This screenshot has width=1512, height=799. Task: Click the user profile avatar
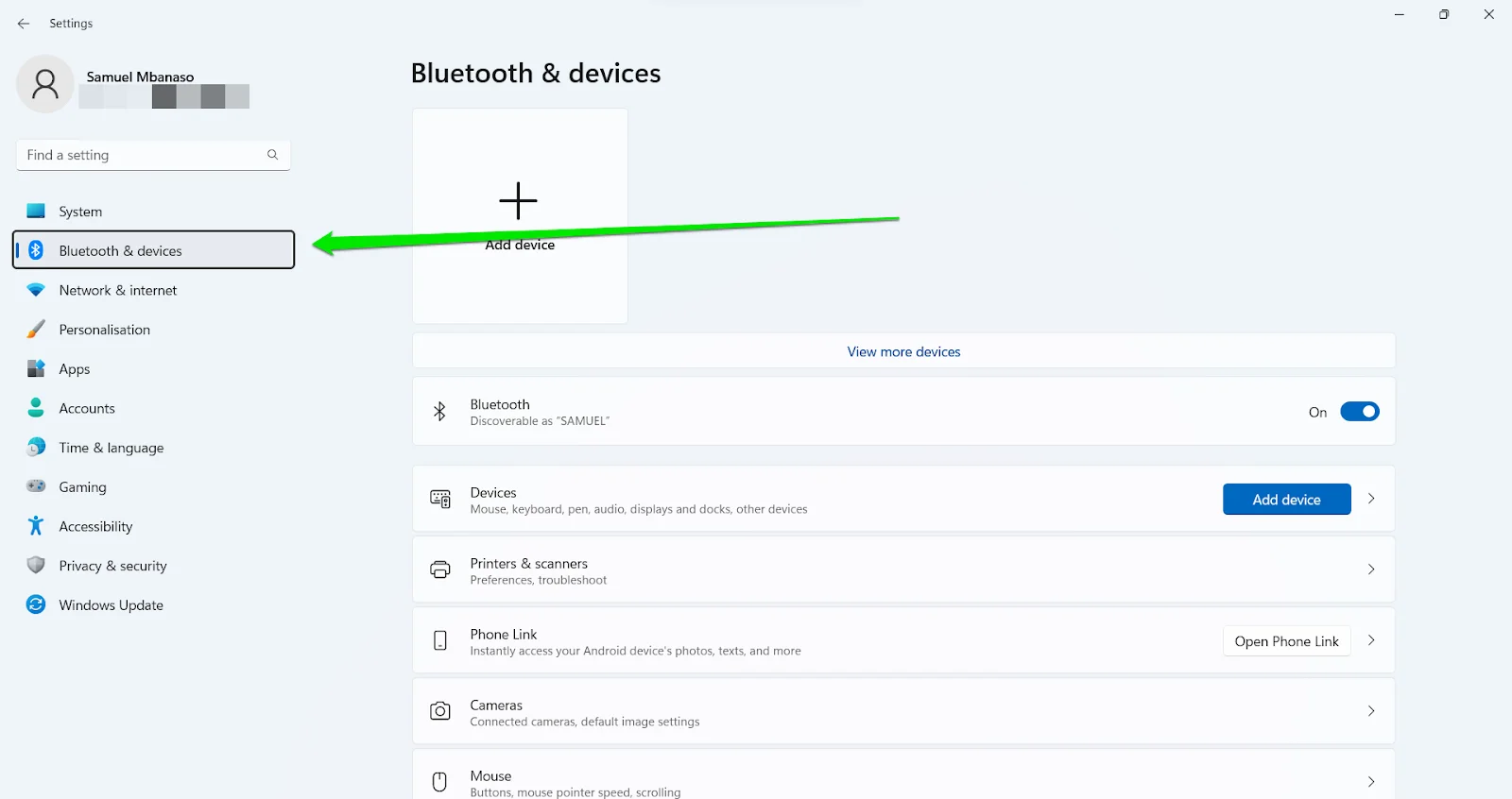pyautogui.click(x=45, y=84)
